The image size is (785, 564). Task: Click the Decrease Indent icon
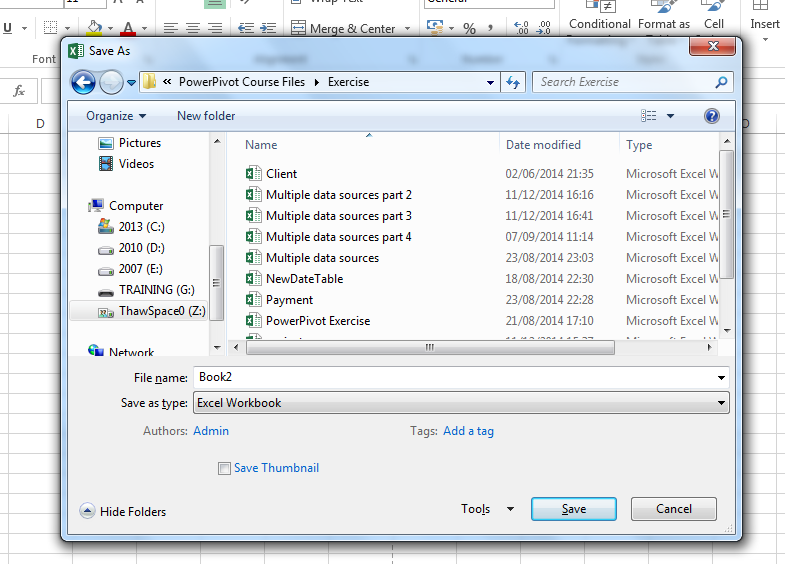point(246,28)
